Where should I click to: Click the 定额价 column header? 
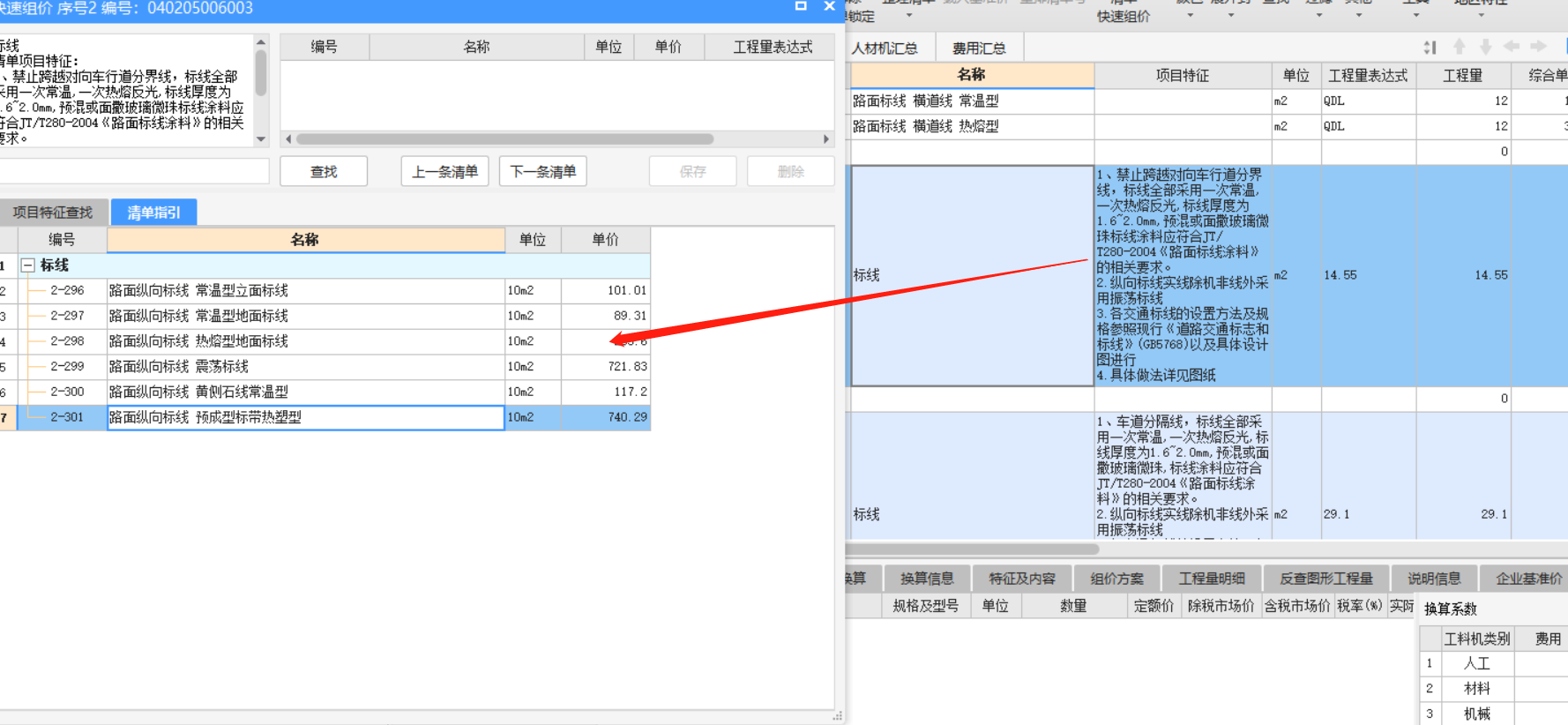[1154, 606]
